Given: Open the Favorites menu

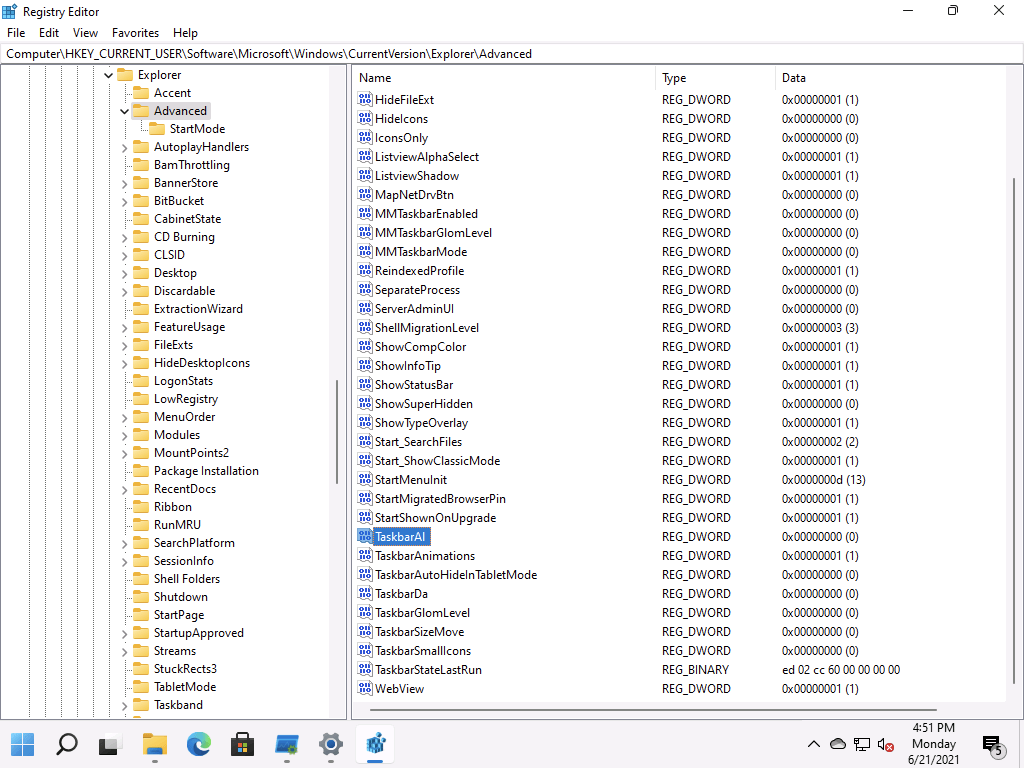Looking at the screenshot, I should pyautogui.click(x=135, y=33).
